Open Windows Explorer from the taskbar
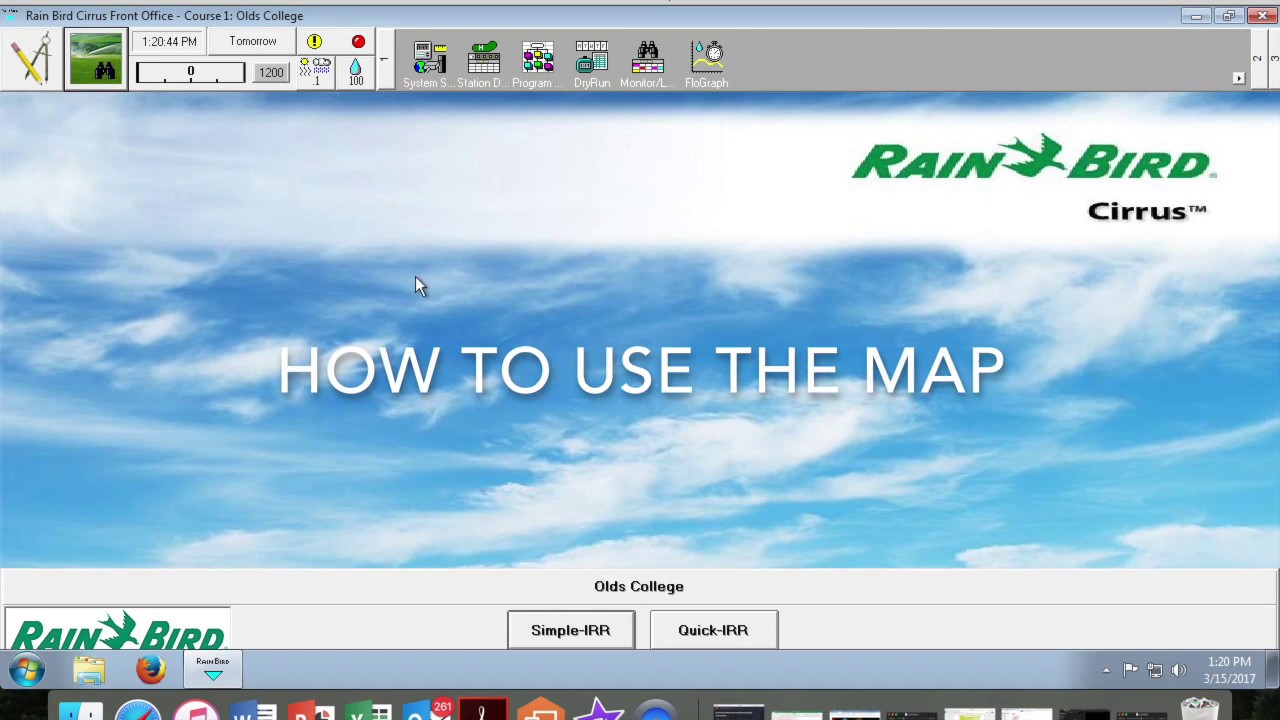Viewport: 1280px width, 720px height. [89, 670]
